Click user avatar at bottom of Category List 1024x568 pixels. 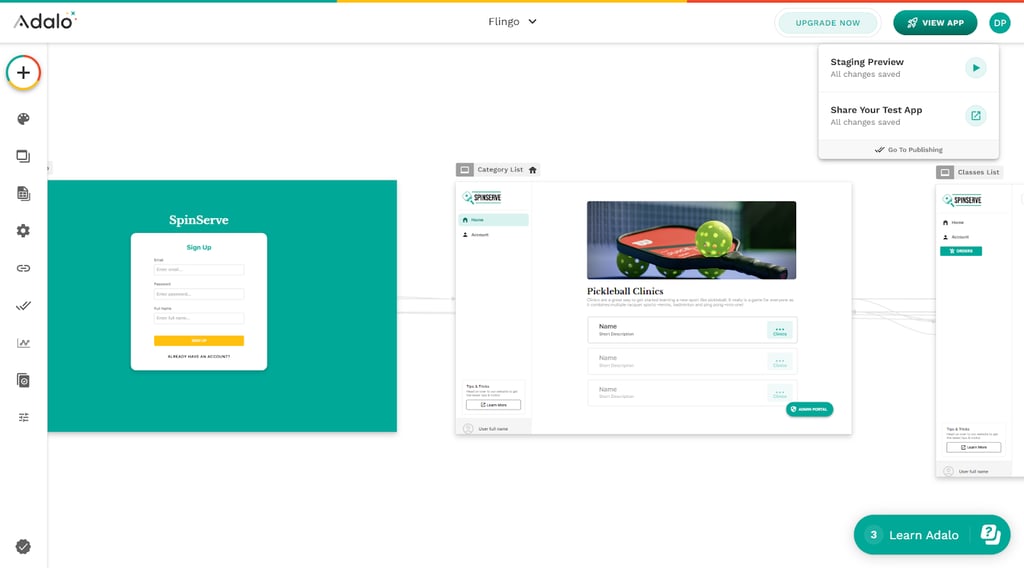point(468,429)
